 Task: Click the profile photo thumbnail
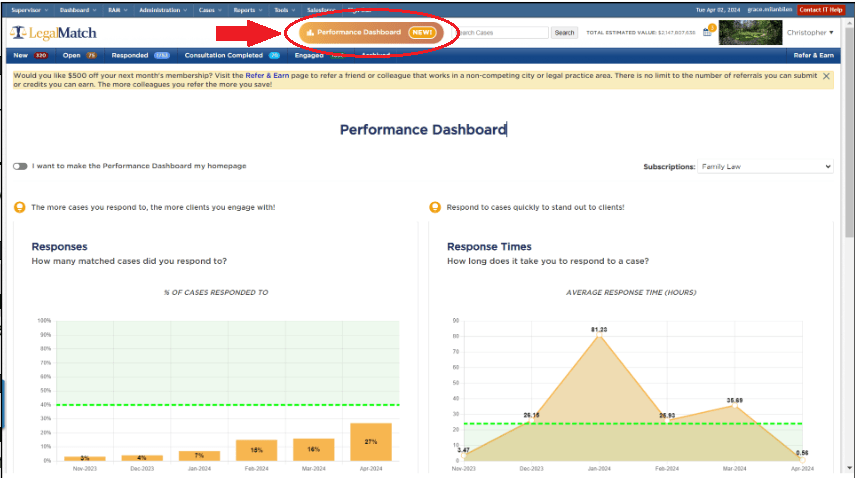pos(749,32)
